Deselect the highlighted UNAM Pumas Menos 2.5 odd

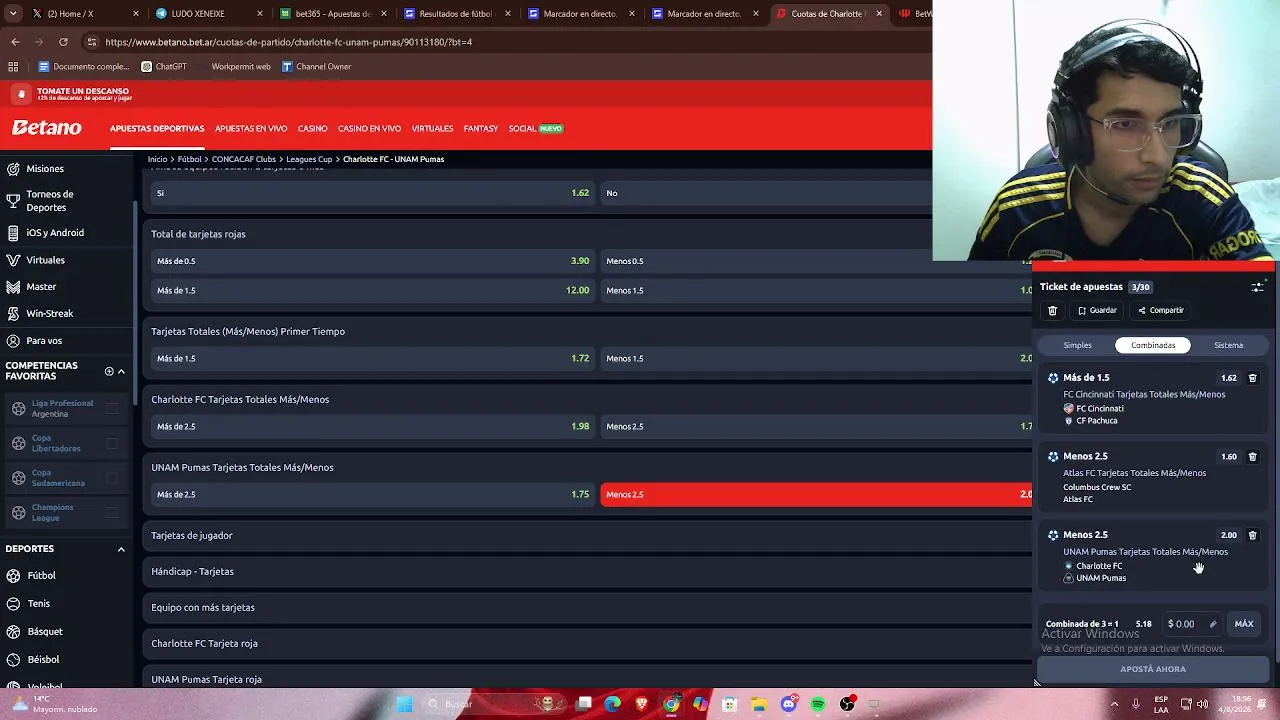816,495
